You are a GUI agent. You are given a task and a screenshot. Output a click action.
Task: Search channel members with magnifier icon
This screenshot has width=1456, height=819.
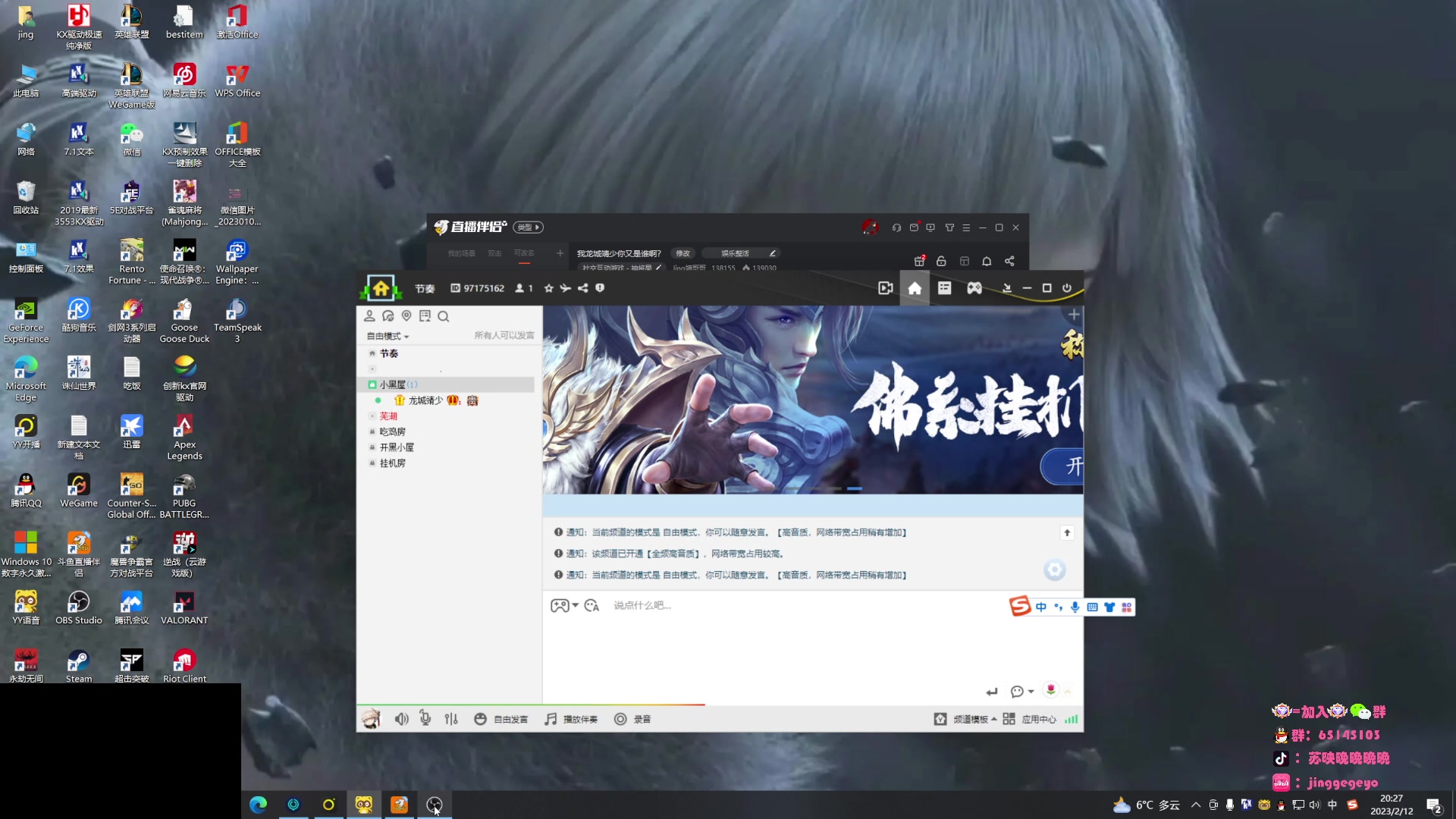coord(444,316)
